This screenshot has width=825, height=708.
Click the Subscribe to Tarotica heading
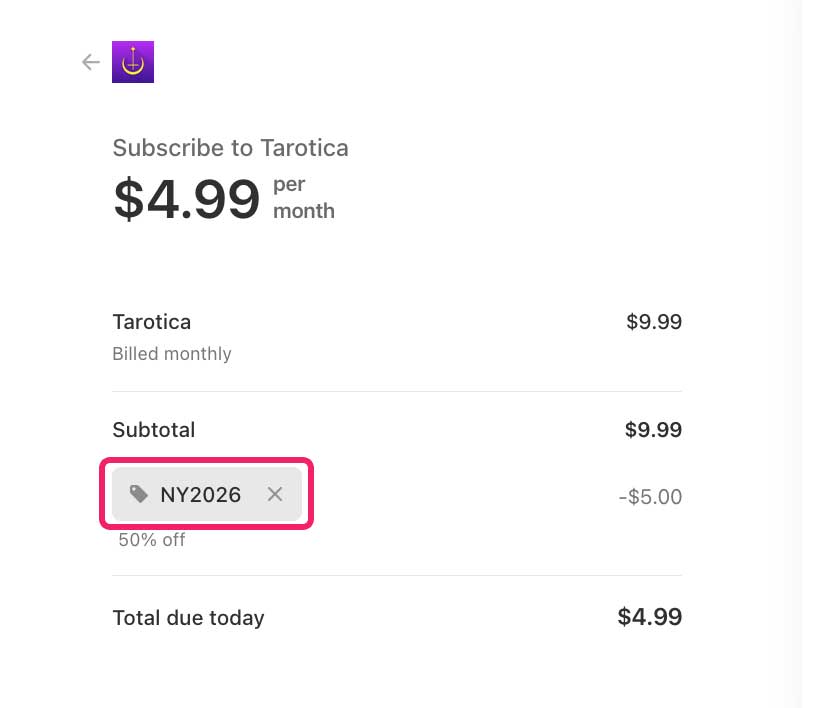click(230, 148)
